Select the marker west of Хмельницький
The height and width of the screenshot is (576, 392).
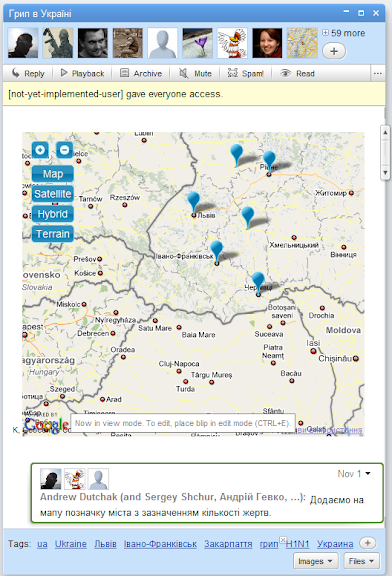point(248,217)
